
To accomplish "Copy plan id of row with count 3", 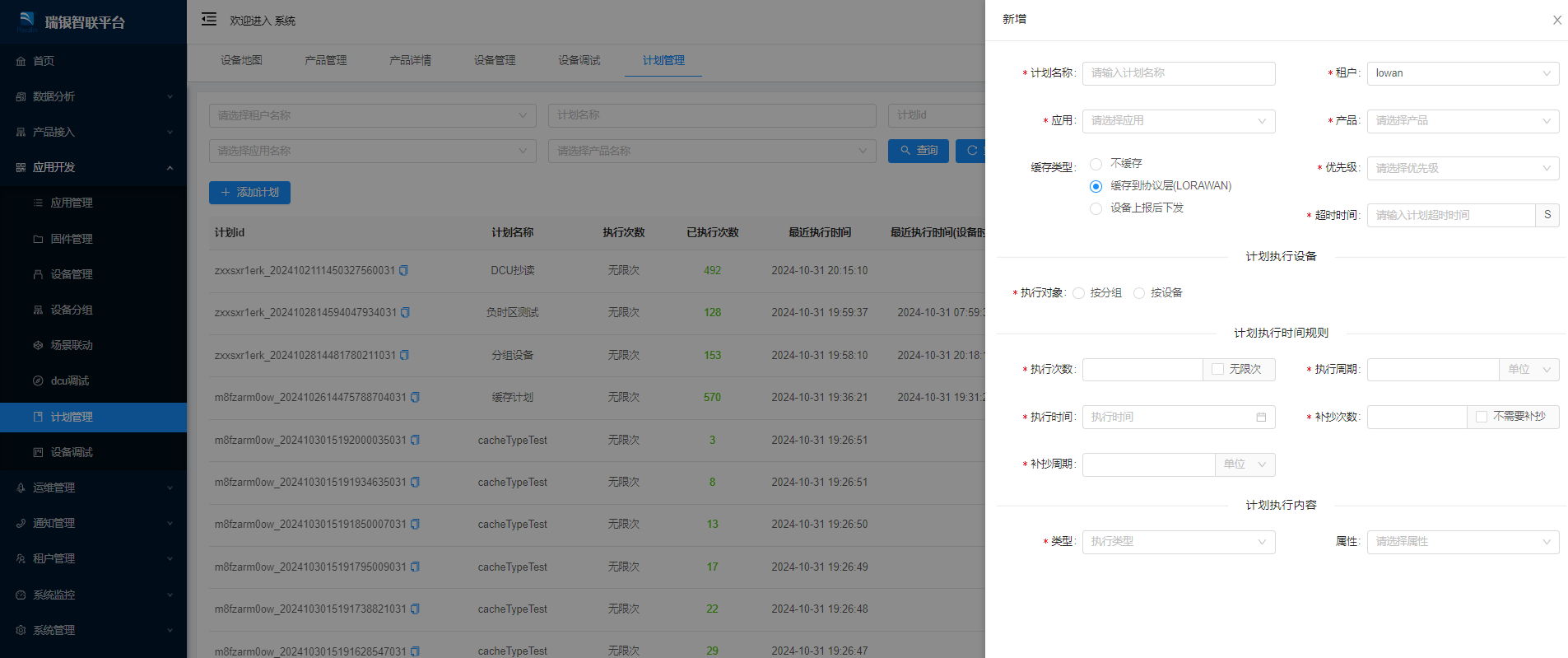I will coord(415,440).
